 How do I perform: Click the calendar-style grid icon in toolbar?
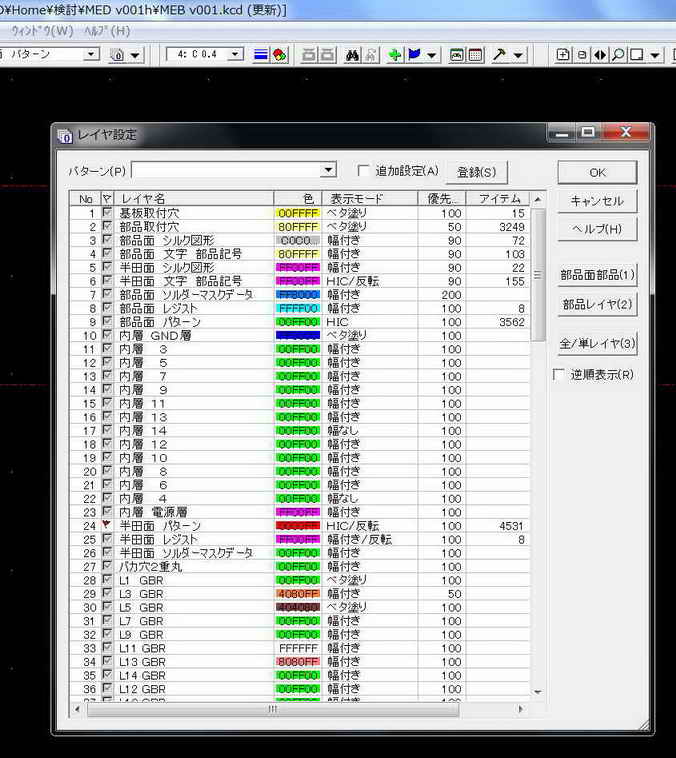point(476,55)
